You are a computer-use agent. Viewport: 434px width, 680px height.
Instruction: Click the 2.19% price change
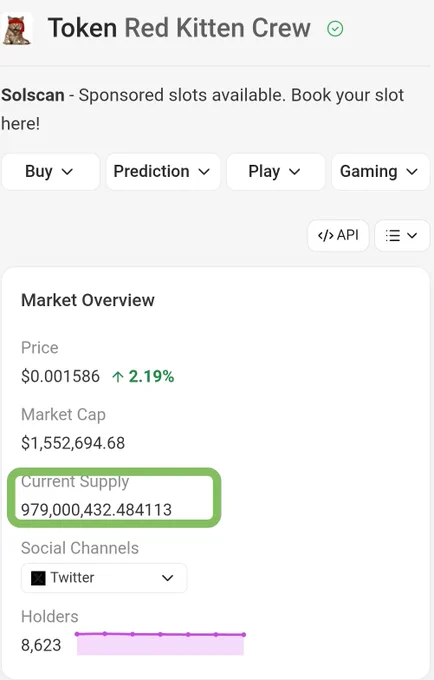[151, 376]
